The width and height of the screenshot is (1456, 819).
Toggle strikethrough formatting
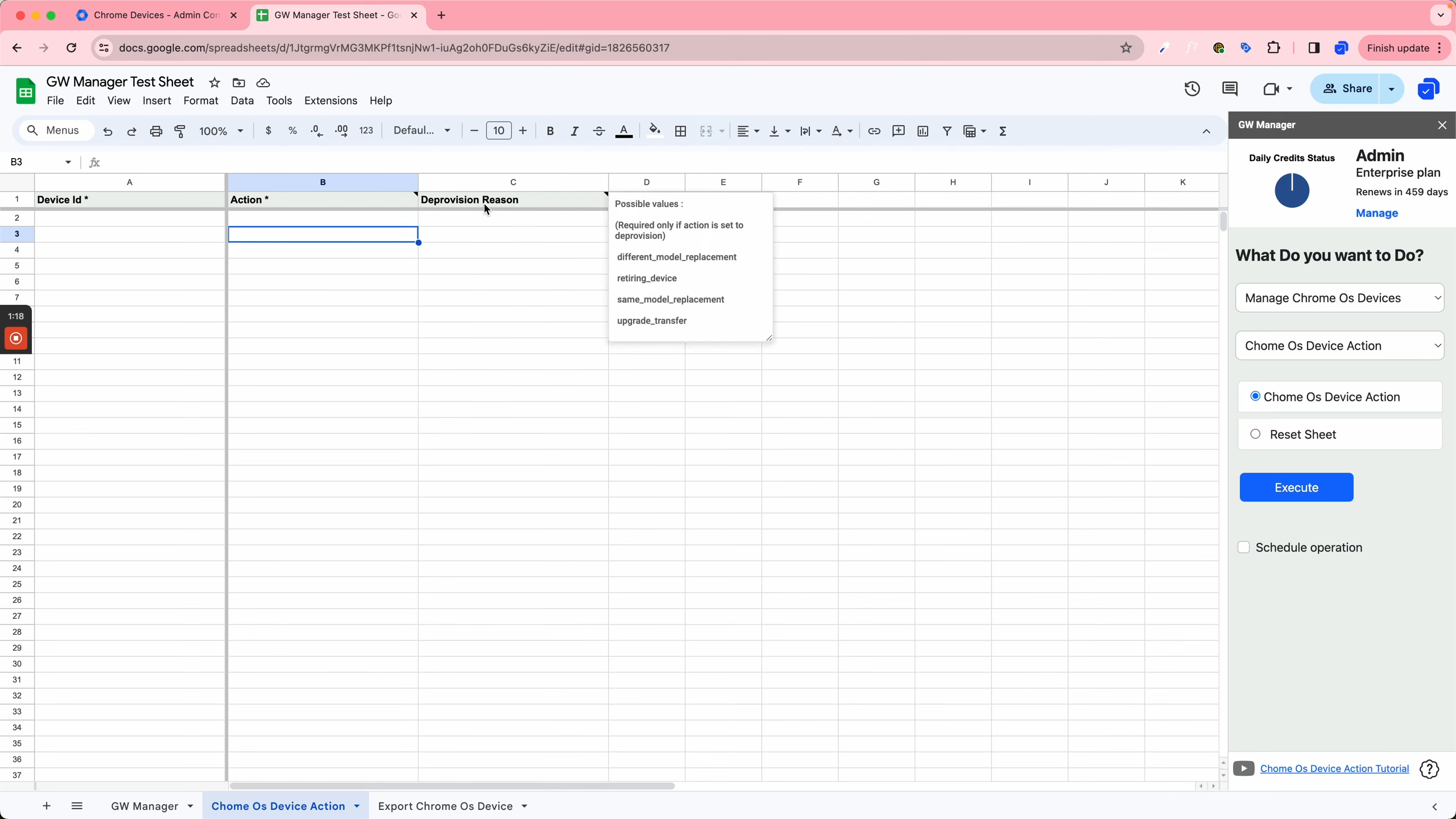tap(599, 131)
